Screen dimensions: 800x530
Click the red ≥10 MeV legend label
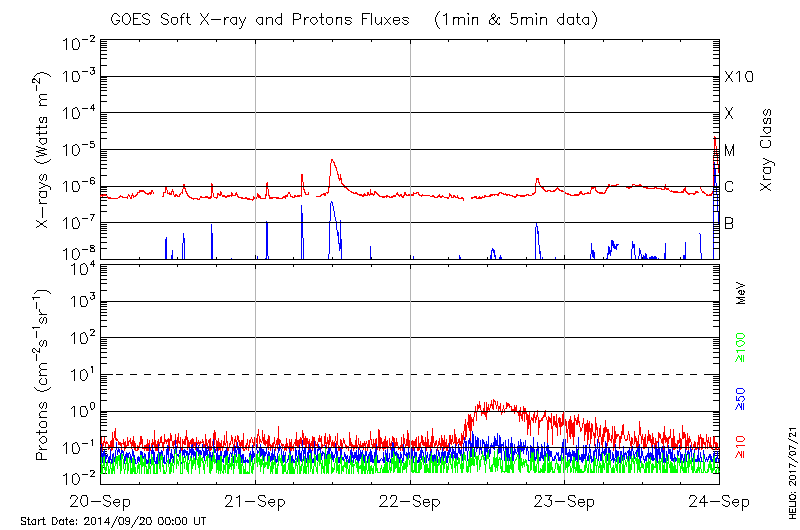(741, 447)
